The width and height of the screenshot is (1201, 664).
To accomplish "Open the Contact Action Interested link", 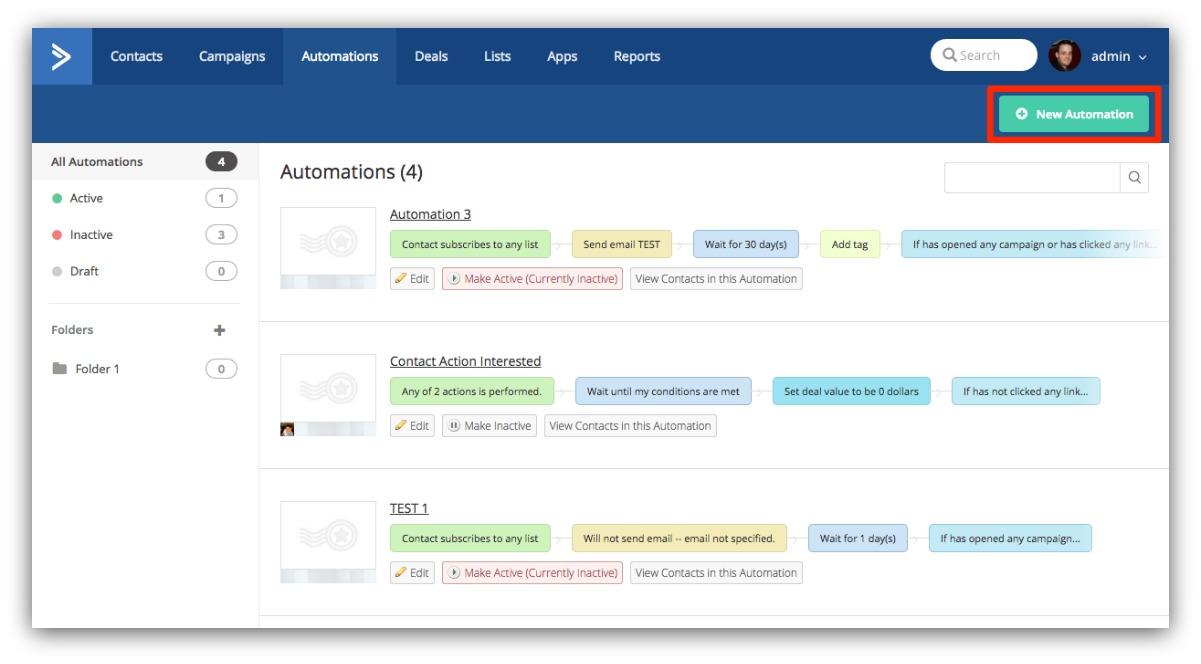I will (x=465, y=361).
